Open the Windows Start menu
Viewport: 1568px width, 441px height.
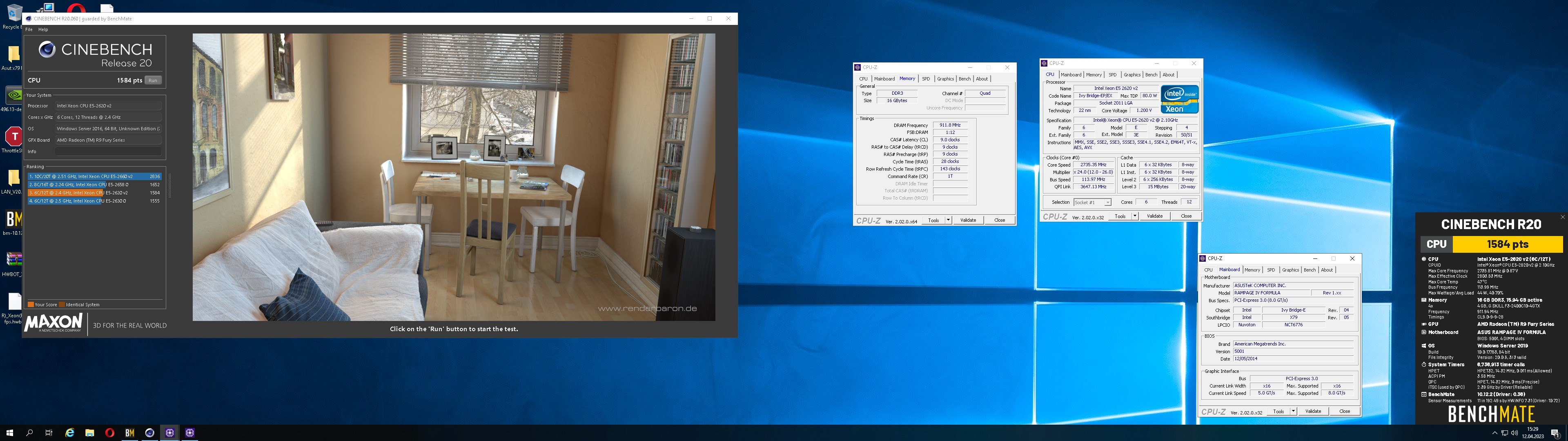9,432
